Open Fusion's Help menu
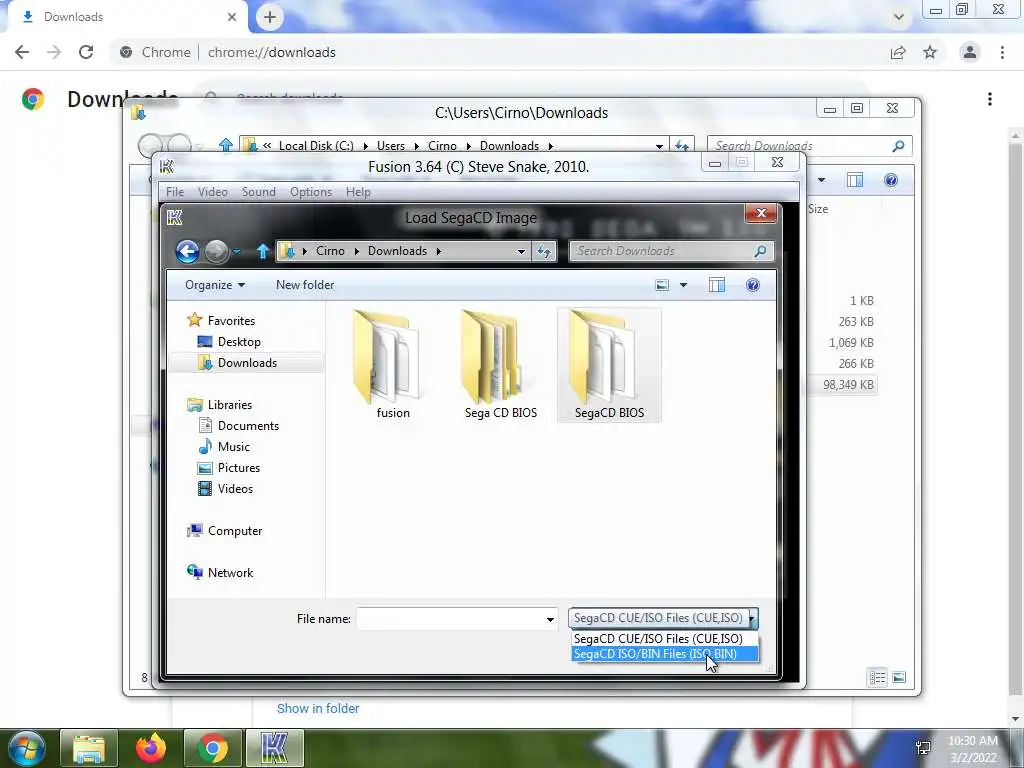 [358, 192]
